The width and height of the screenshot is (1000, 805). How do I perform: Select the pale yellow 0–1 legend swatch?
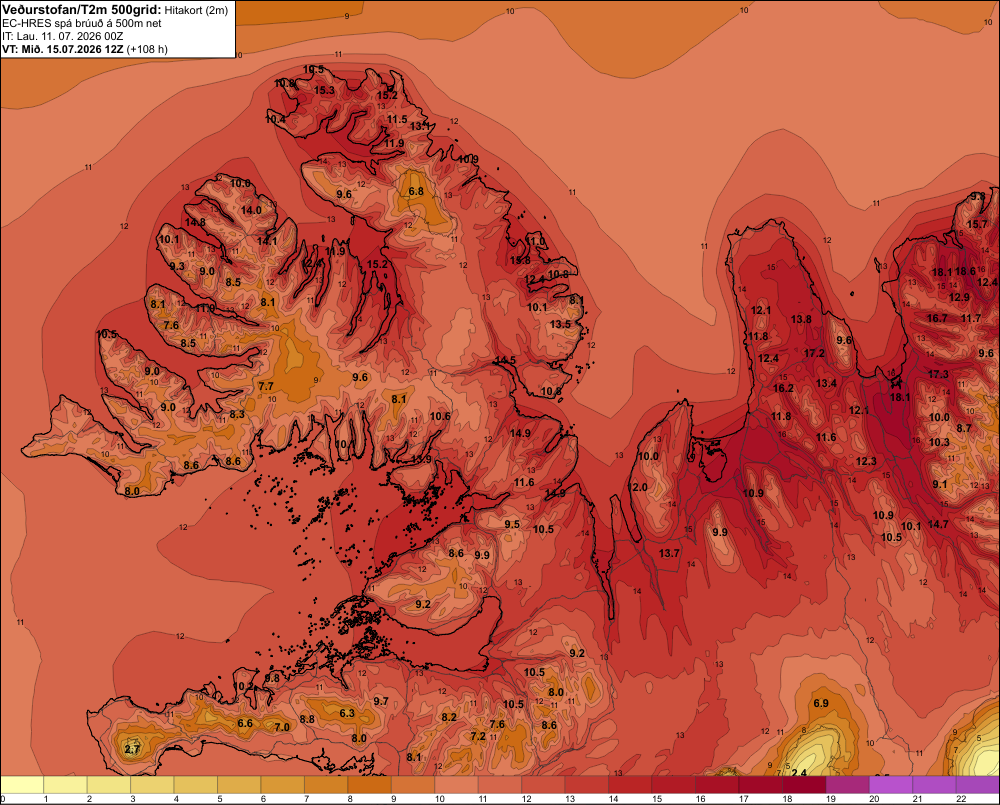[22, 785]
